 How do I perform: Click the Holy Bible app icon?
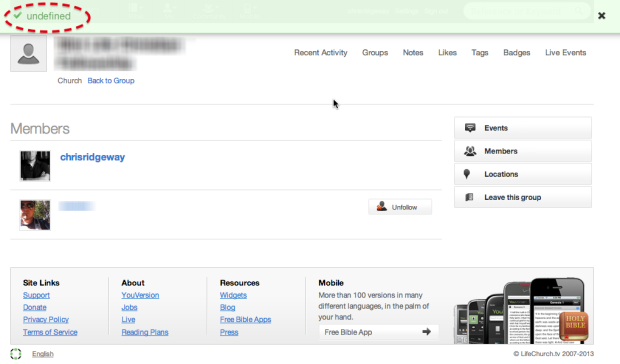574,326
